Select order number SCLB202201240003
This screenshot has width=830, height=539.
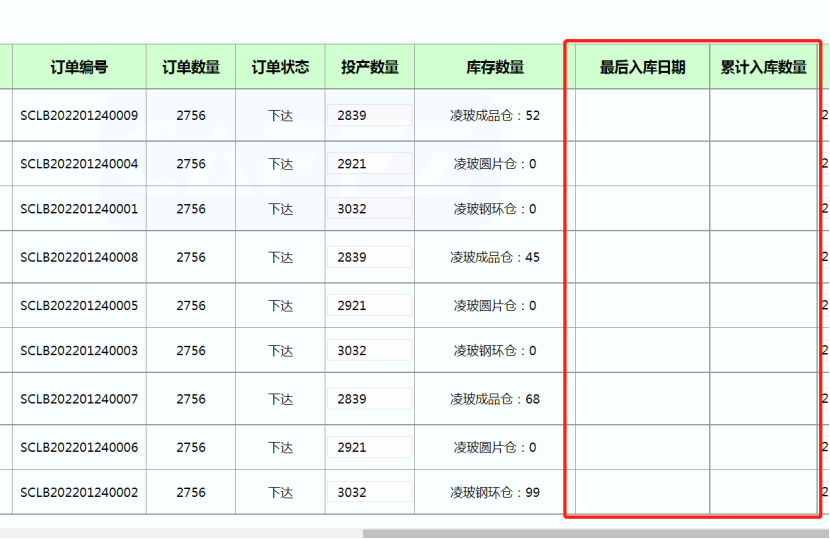click(79, 351)
